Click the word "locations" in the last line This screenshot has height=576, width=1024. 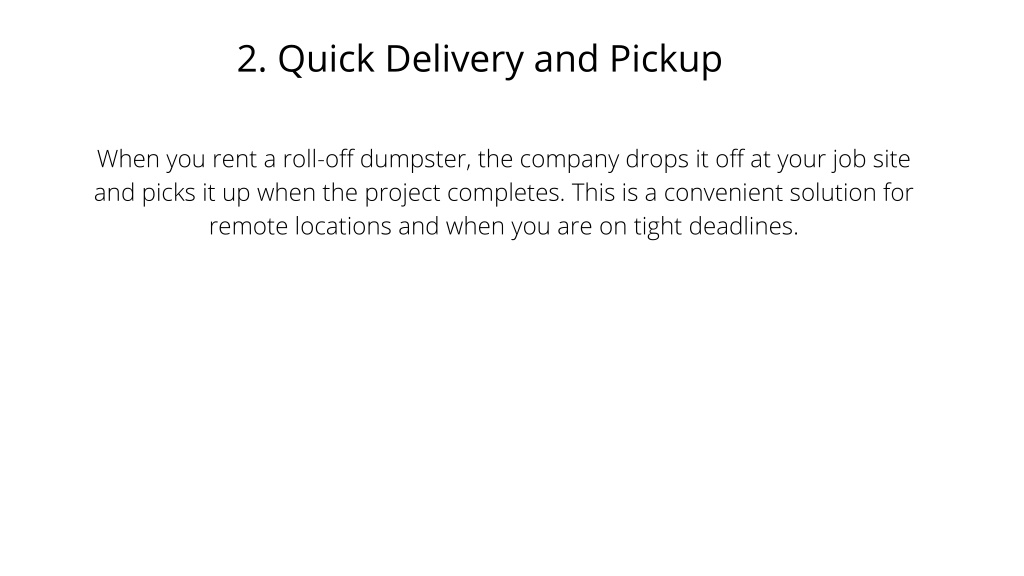(x=343, y=226)
